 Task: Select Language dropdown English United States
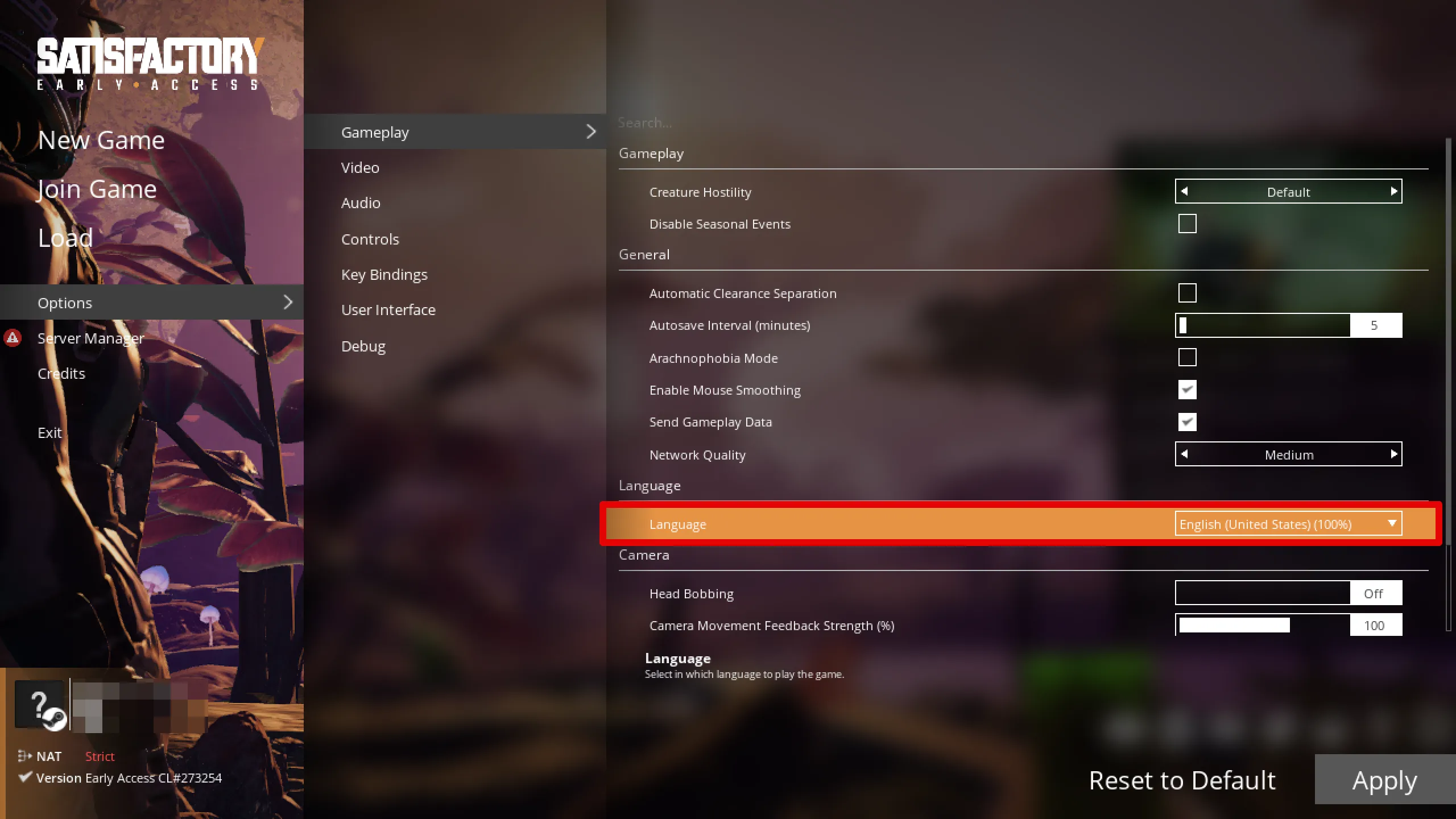[1288, 523]
